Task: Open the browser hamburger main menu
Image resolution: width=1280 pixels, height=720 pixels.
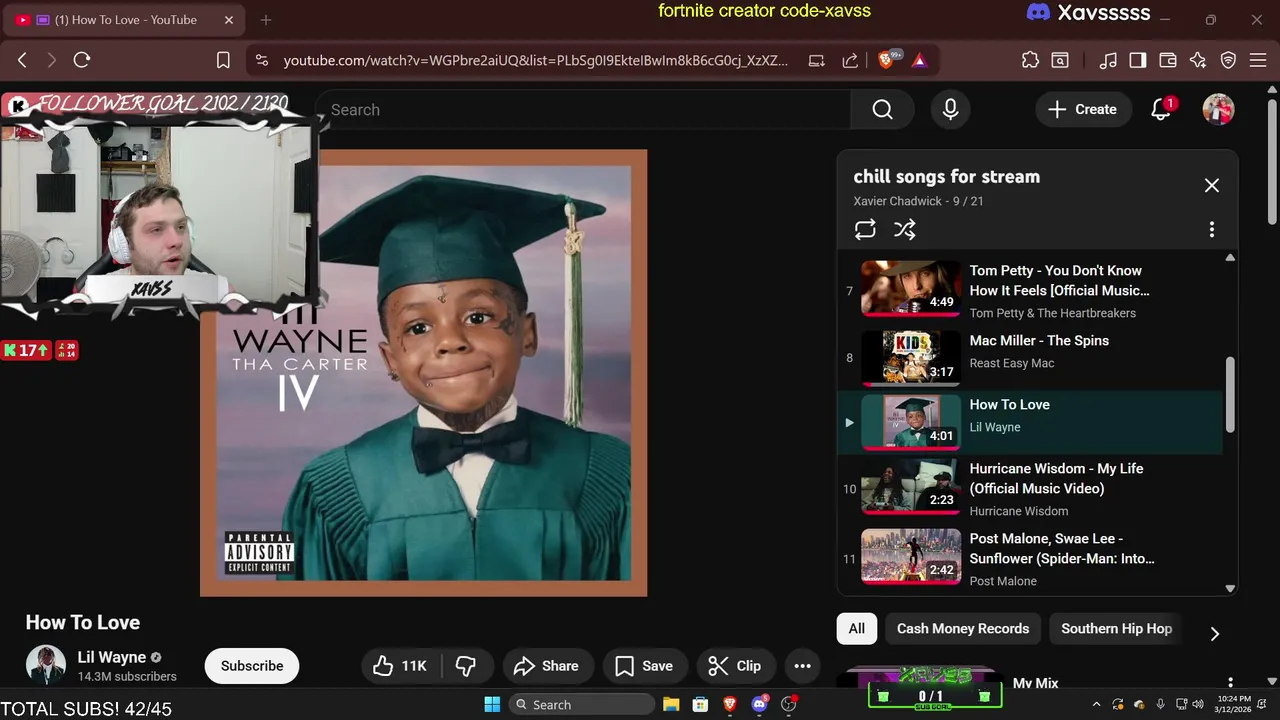Action: pyautogui.click(x=1257, y=60)
